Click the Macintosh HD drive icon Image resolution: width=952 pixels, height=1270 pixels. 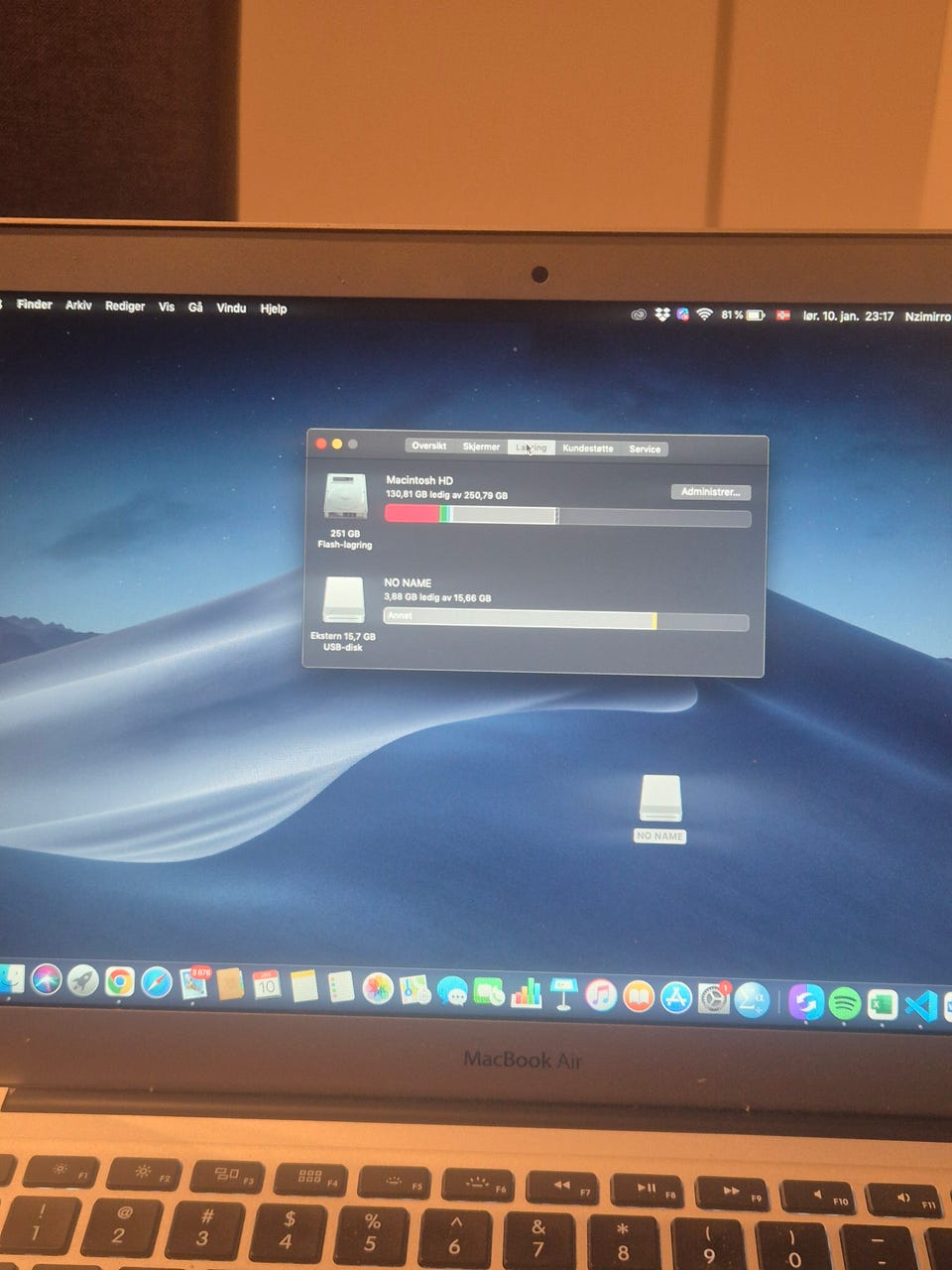(x=345, y=495)
